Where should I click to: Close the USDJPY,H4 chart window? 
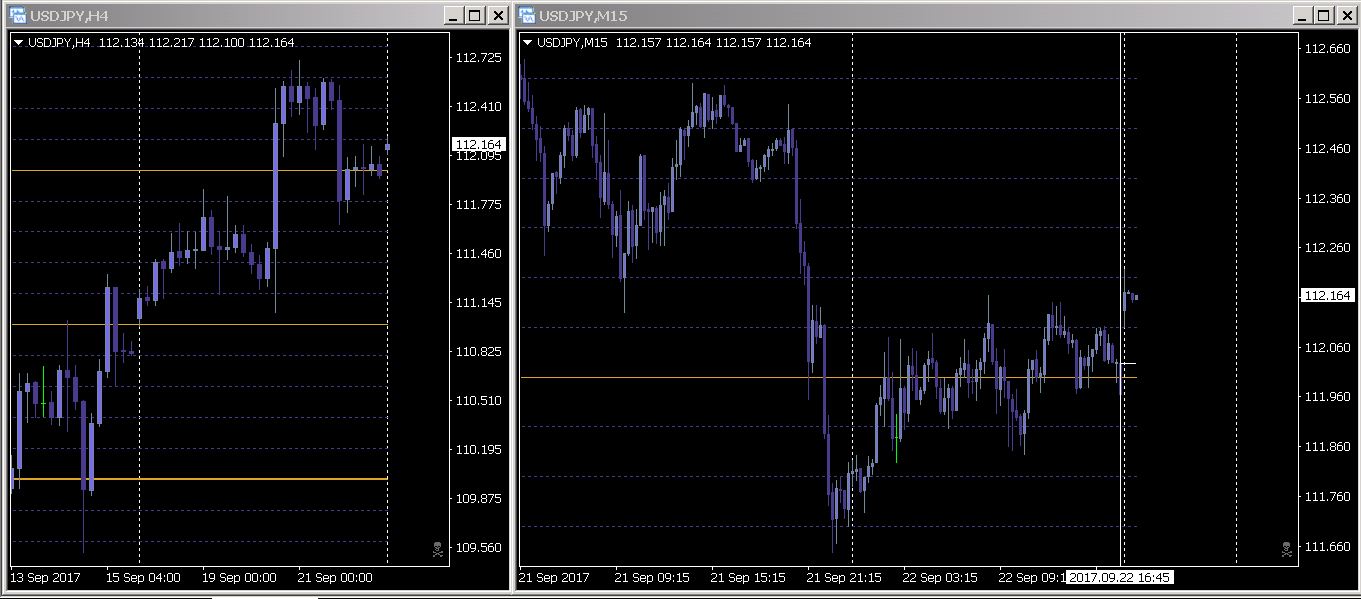tap(497, 15)
